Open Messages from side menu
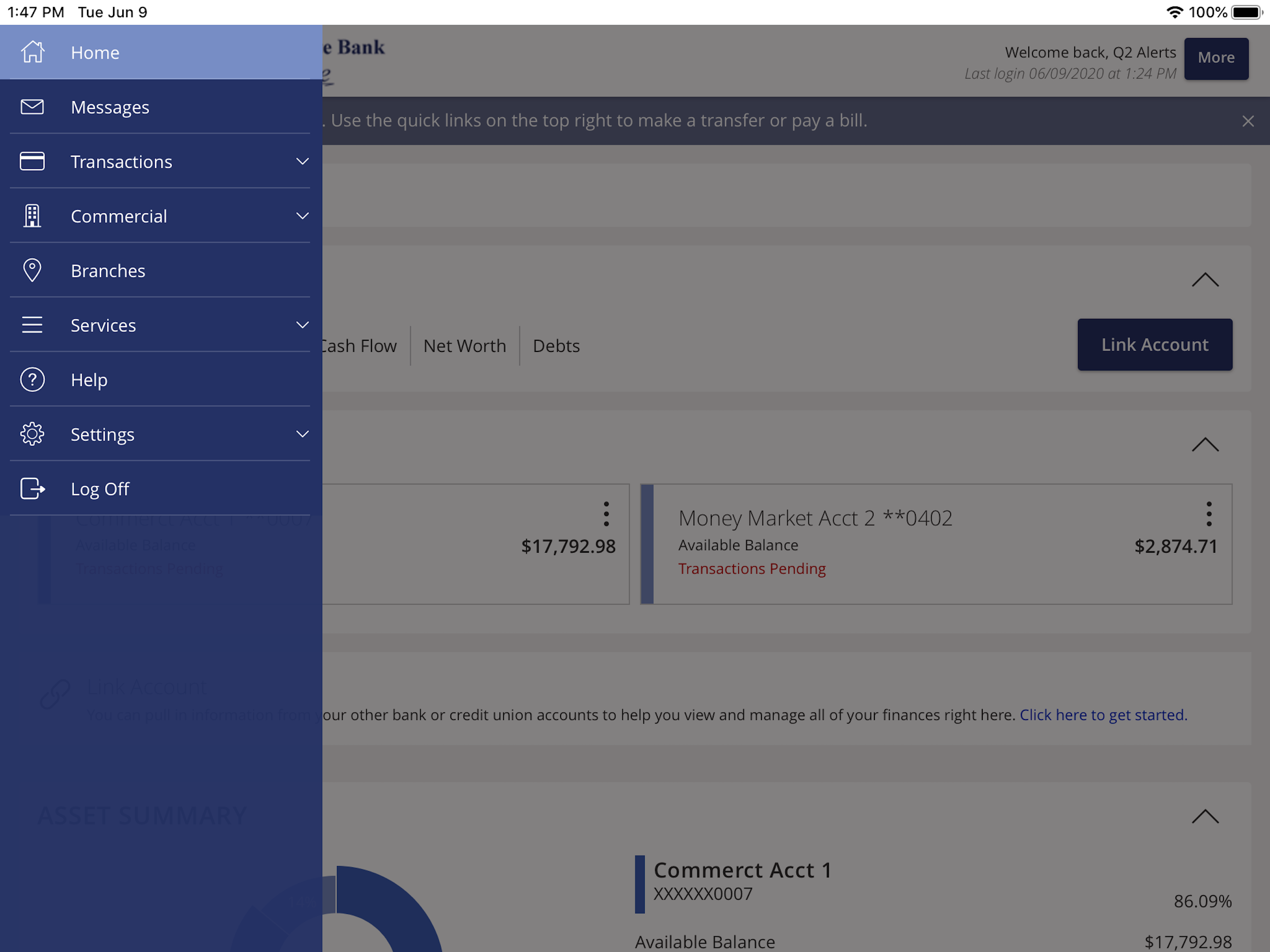 [x=161, y=107]
